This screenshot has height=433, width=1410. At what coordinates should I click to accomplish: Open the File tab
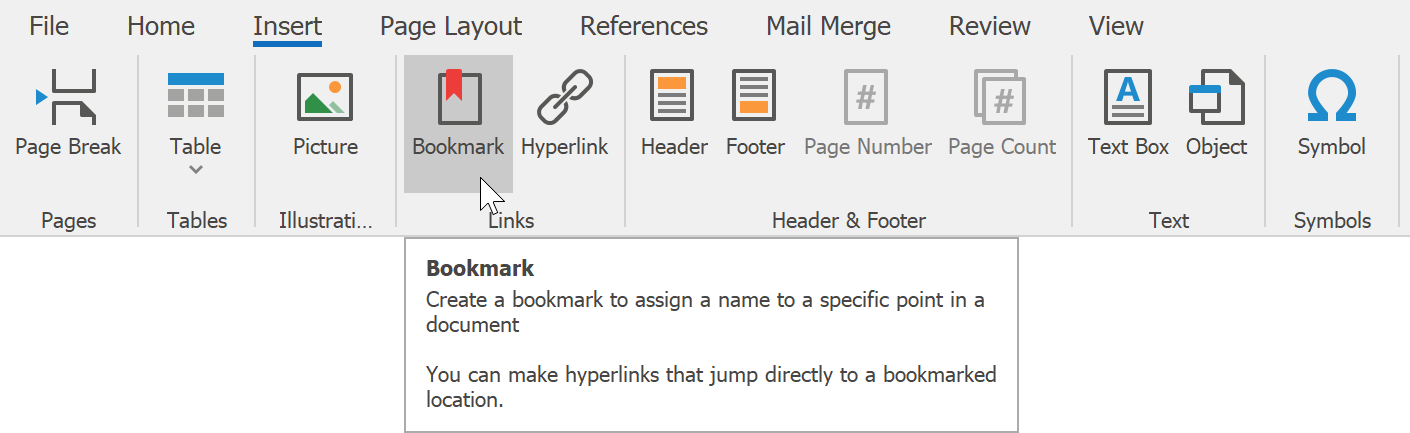point(49,26)
